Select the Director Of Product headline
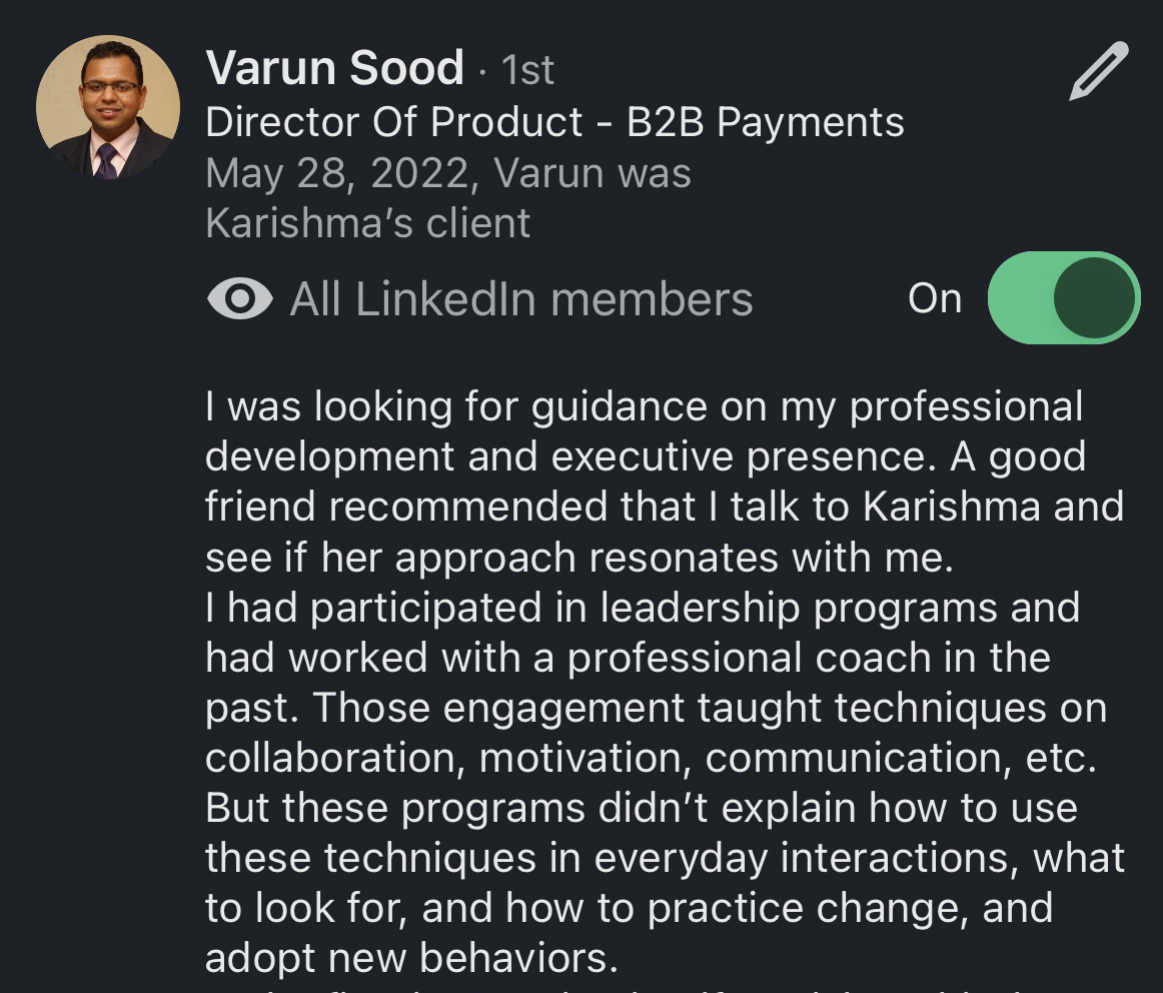The height and width of the screenshot is (993, 1163). click(x=554, y=122)
